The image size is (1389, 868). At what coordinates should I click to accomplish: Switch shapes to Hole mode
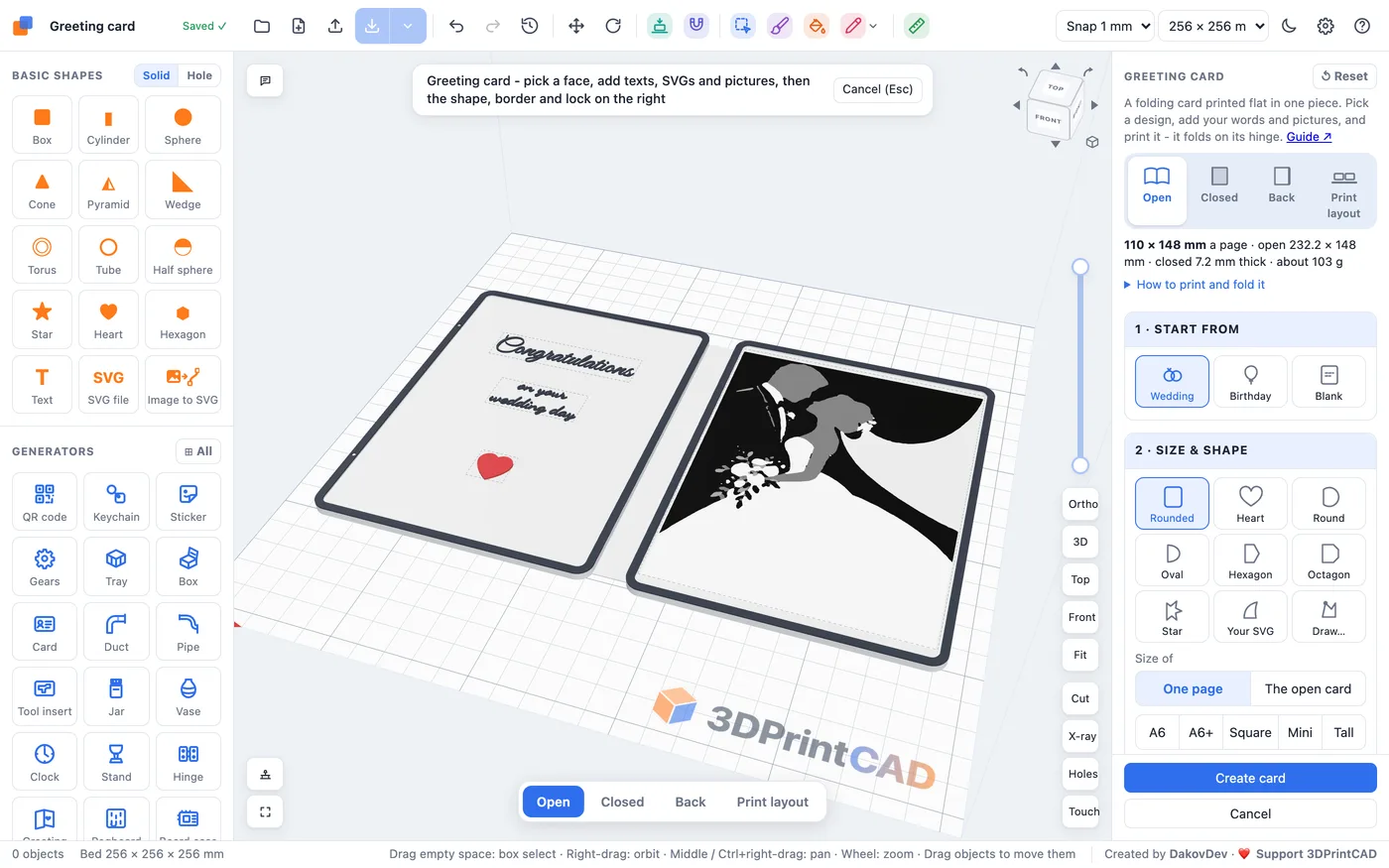199,75
